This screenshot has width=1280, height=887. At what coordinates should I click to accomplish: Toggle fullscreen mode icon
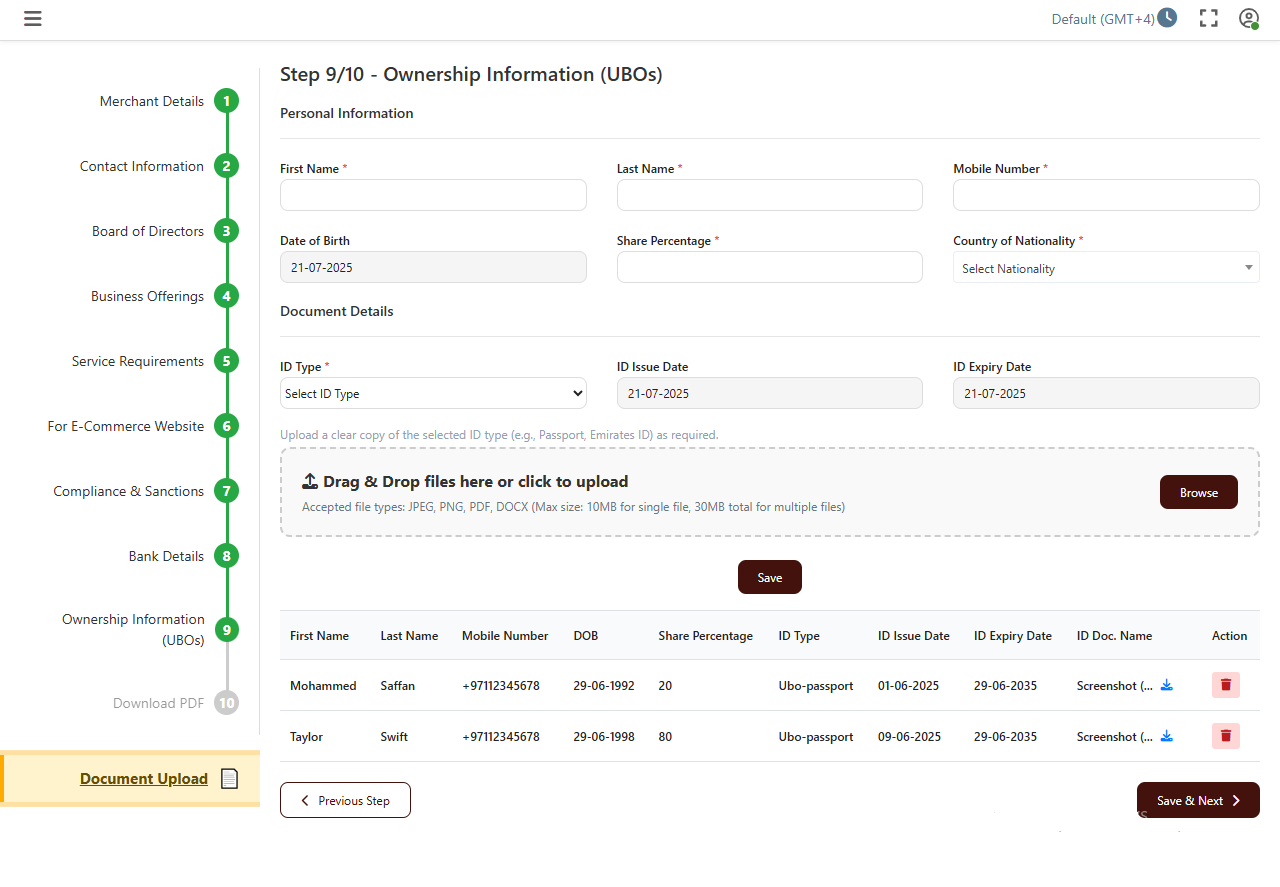click(x=1209, y=18)
